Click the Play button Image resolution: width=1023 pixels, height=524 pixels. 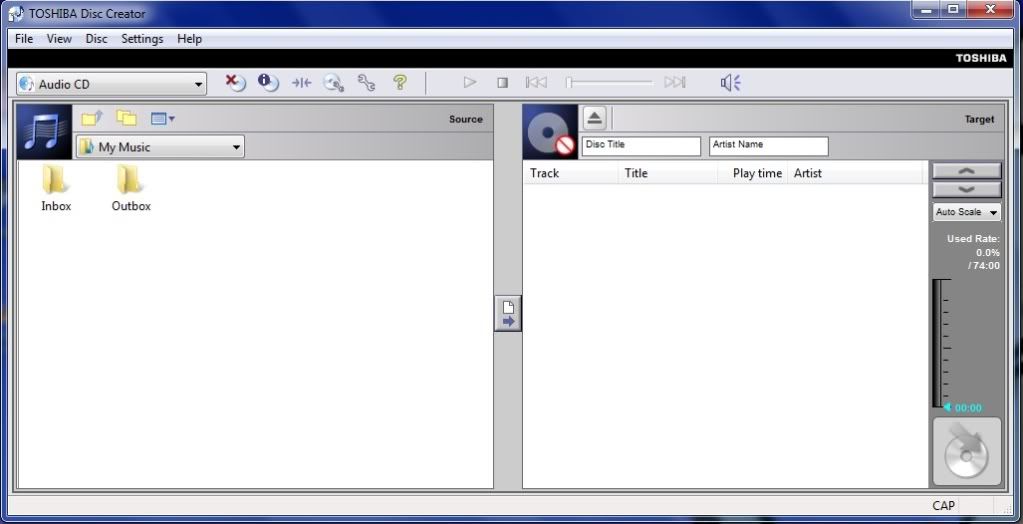(x=469, y=82)
